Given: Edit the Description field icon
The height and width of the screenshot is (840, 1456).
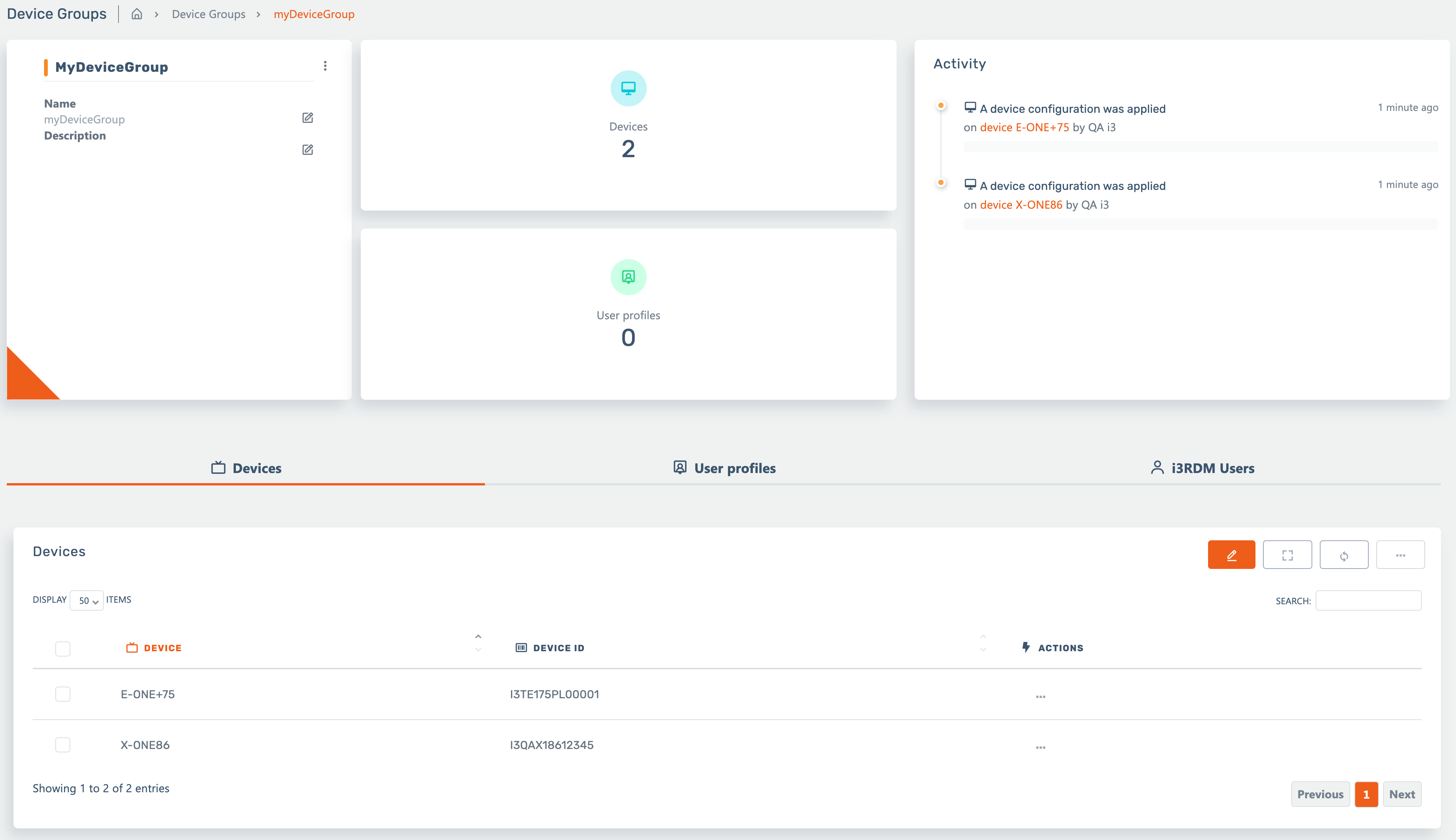Looking at the screenshot, I should [308, 149].
